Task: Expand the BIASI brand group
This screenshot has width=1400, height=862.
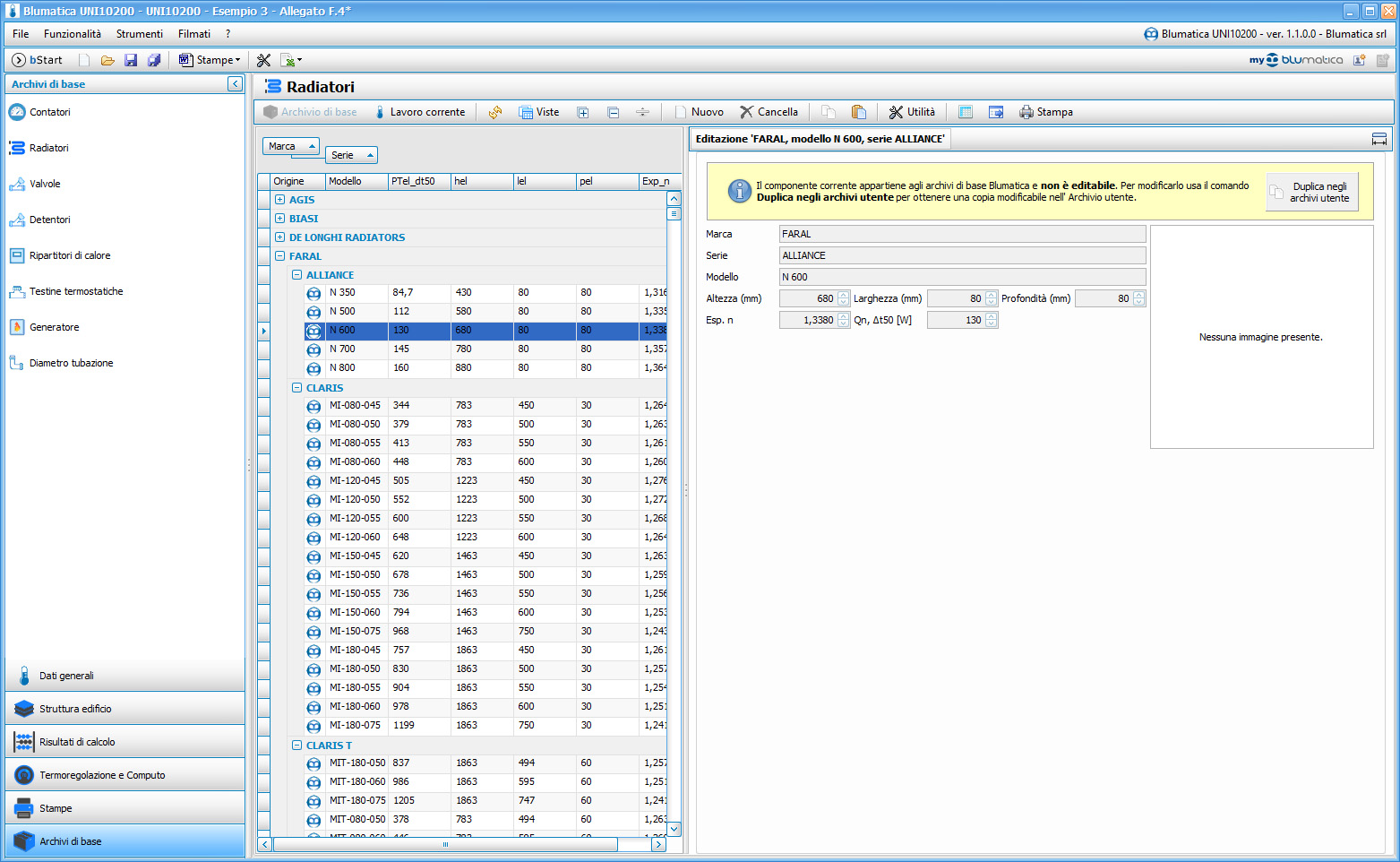Action: [x=280, y=219]
